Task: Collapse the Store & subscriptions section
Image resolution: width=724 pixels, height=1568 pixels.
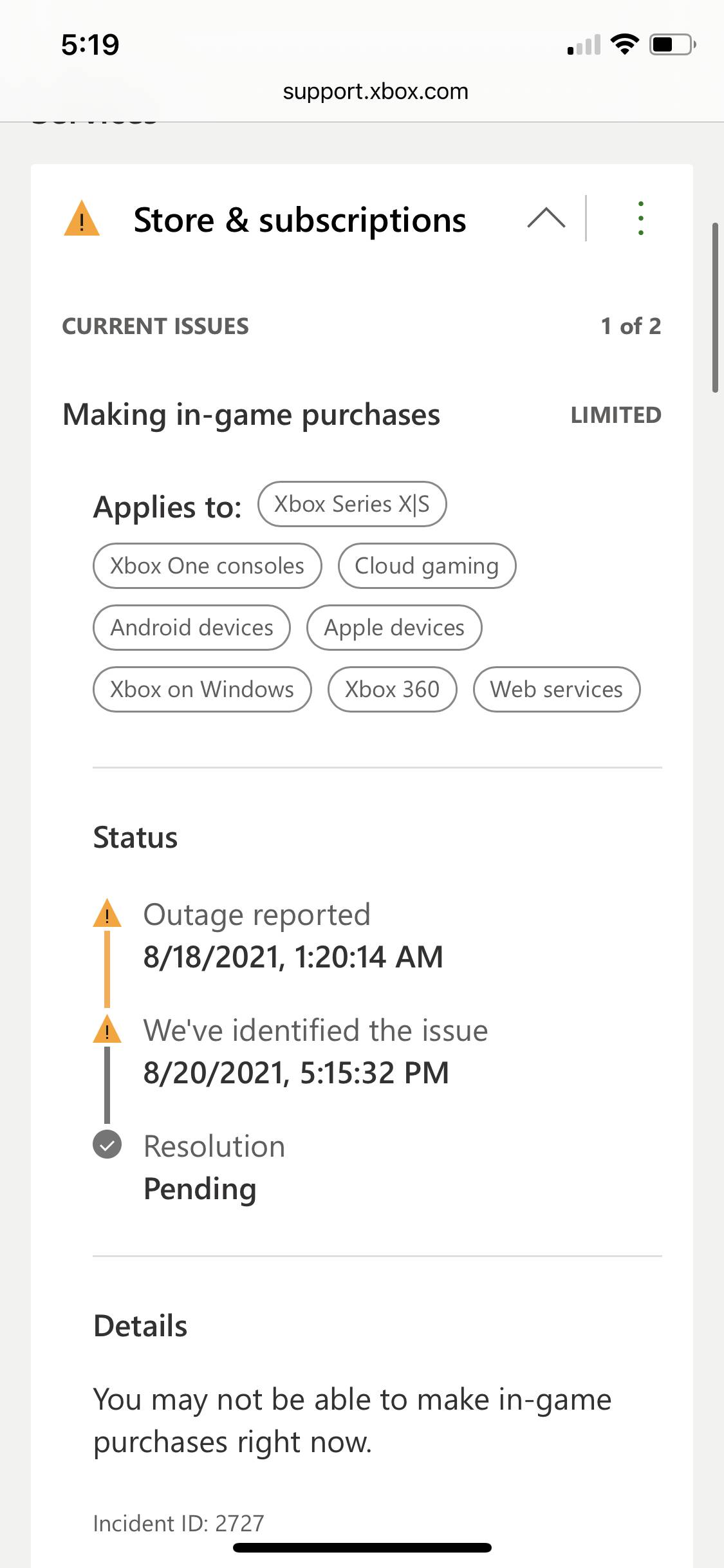Action: coord(546,218)
